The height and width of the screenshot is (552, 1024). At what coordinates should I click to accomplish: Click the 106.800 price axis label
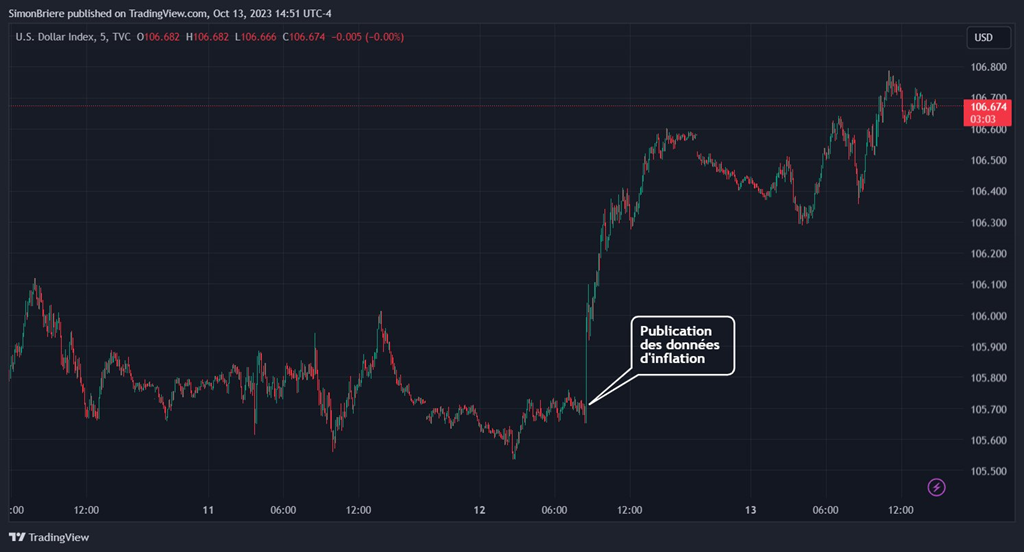click(989, 68)
